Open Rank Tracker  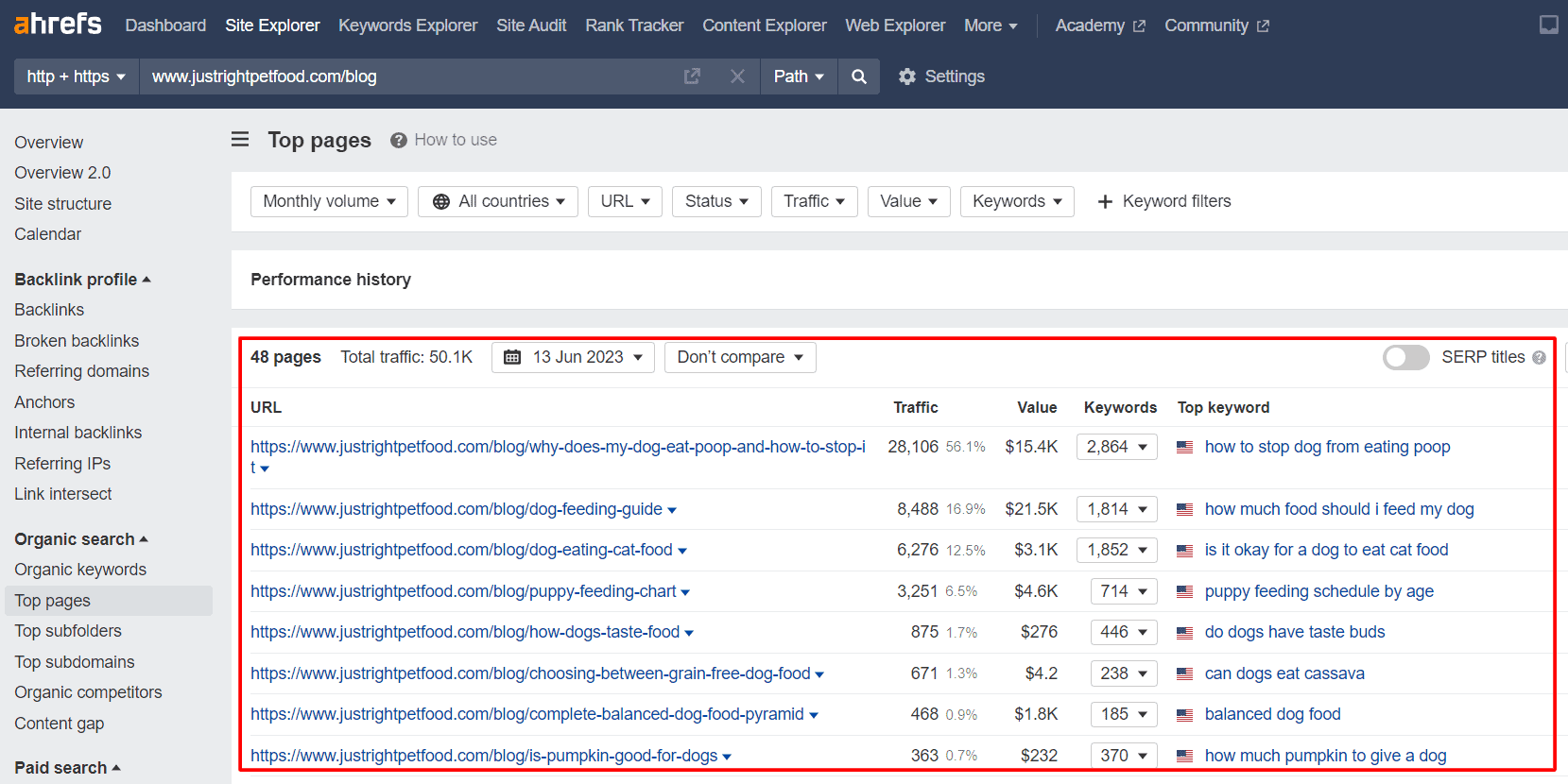pyautogui.click(x=634, y=26)
